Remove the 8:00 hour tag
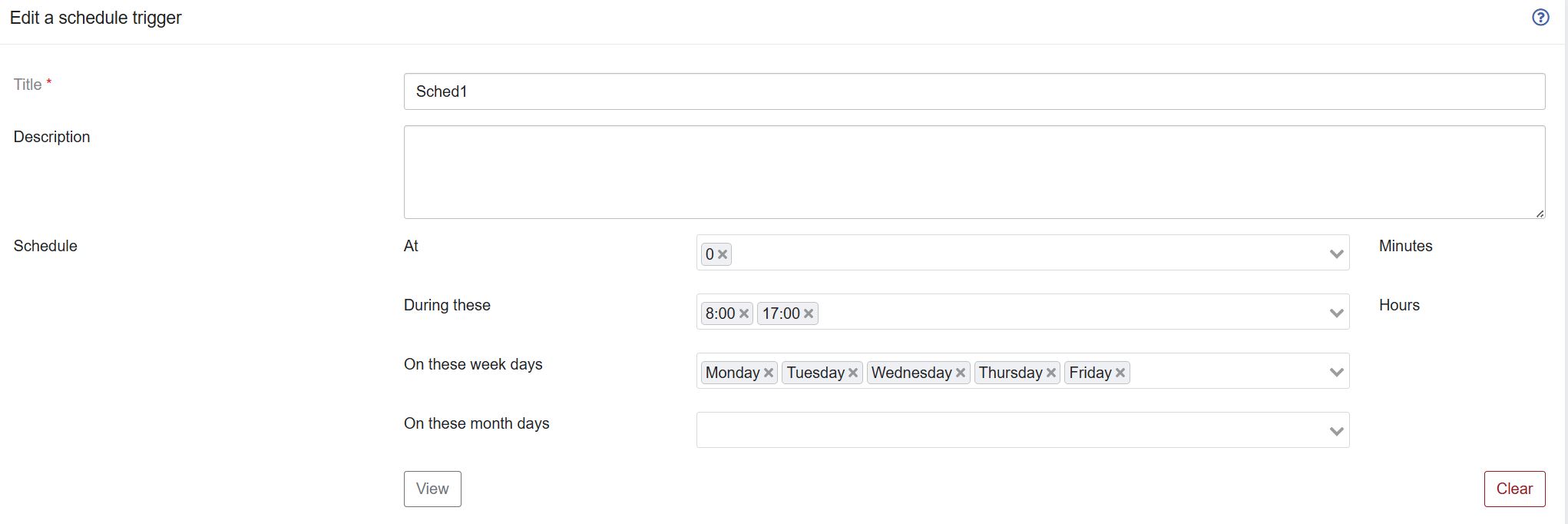The width and height of the screenshot is (1568, 524). (x=743, y=313)
